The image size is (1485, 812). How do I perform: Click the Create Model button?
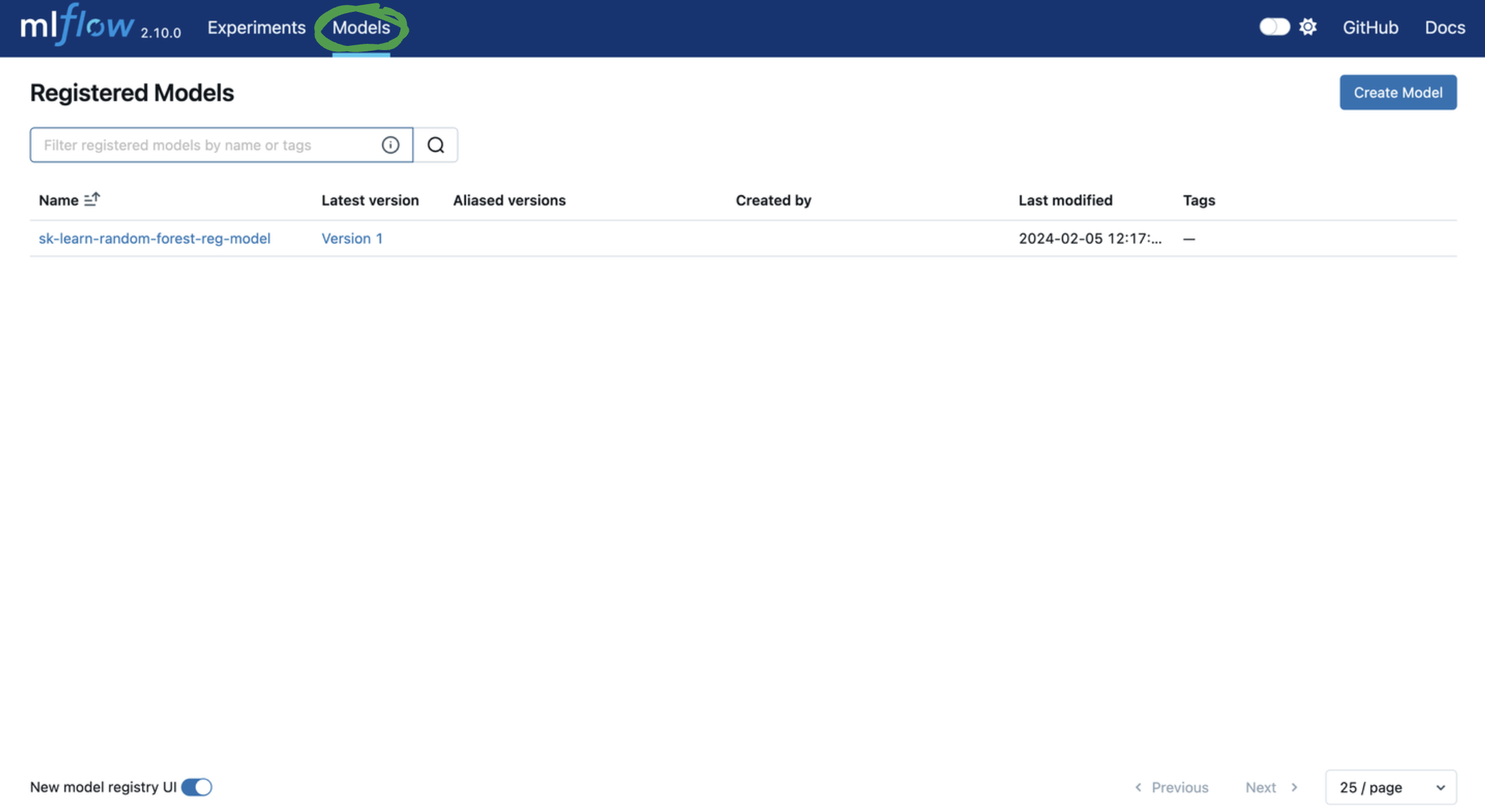pyautogui.click(x=1397, y=92)
